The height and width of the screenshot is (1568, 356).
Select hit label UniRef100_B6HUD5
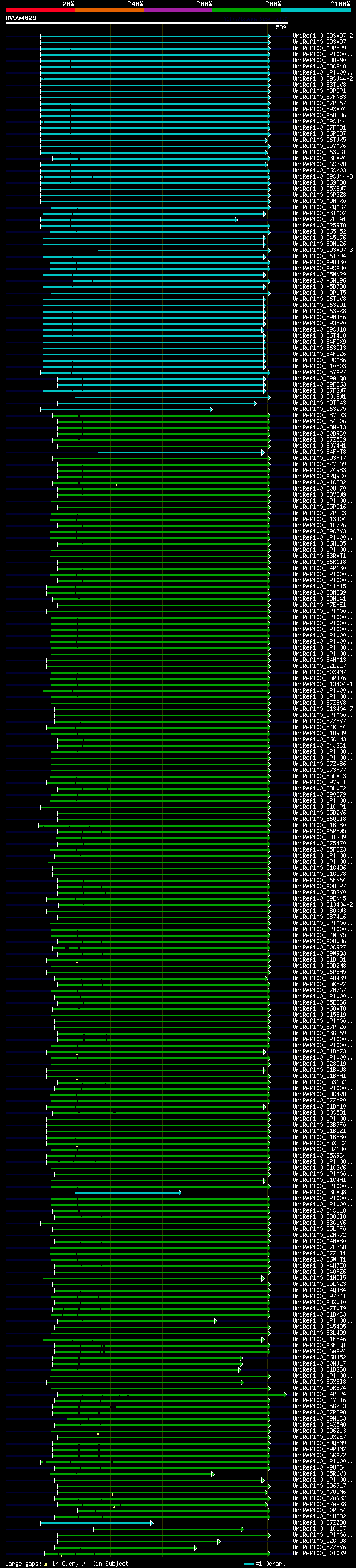[319, 543]
